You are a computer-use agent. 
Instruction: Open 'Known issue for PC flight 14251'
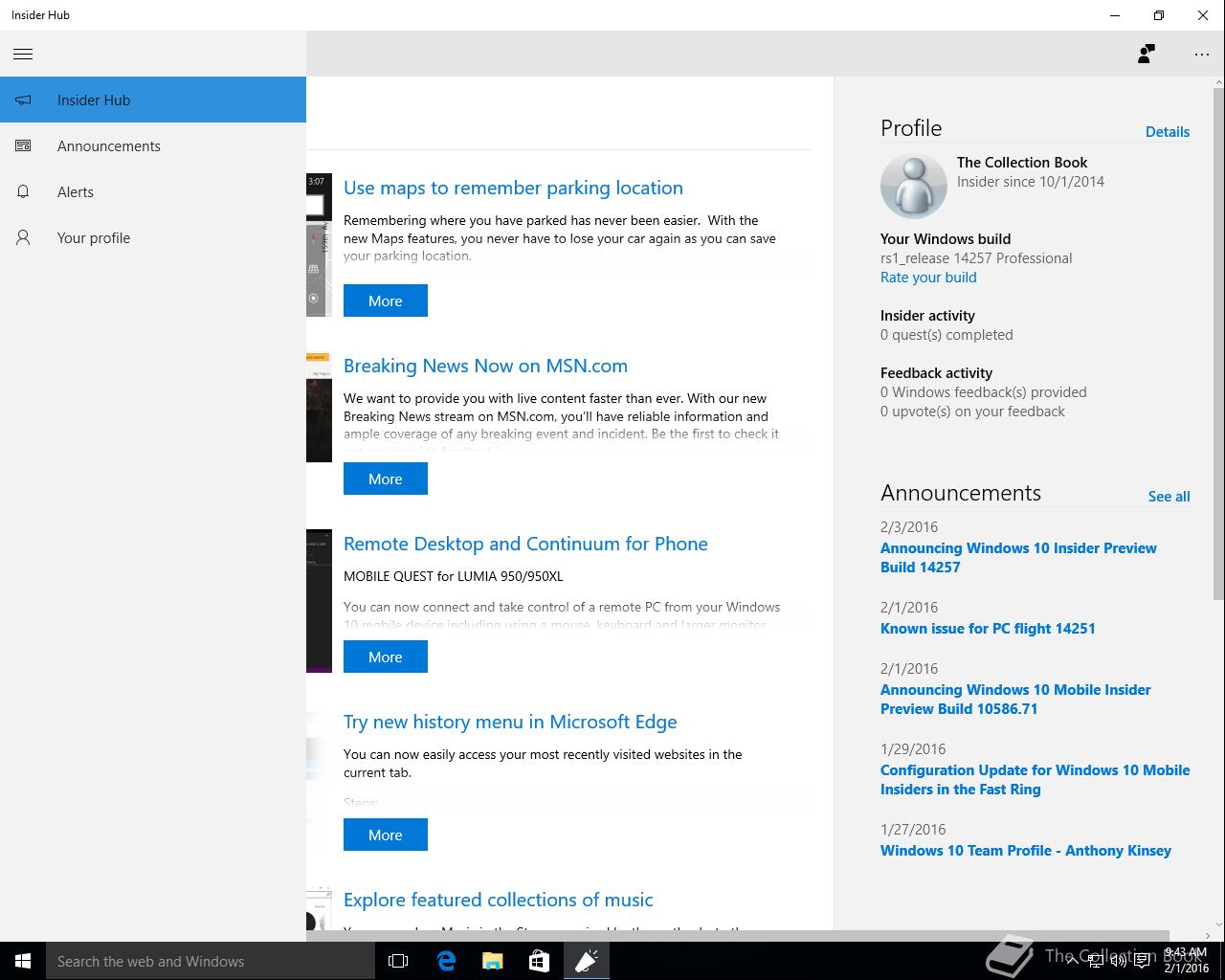(988, 629)
